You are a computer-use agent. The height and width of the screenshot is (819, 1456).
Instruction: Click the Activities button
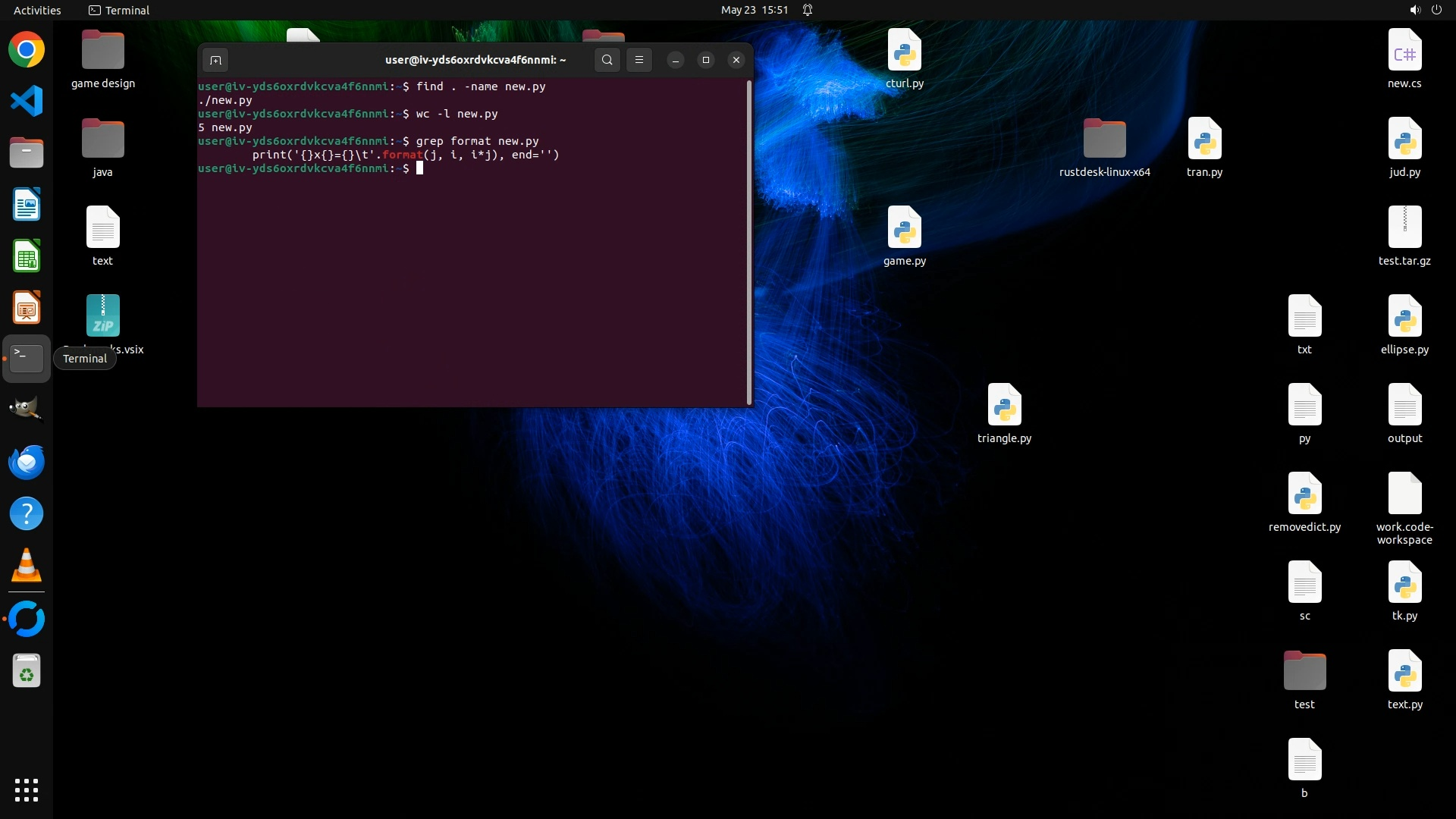pos(37,10)
